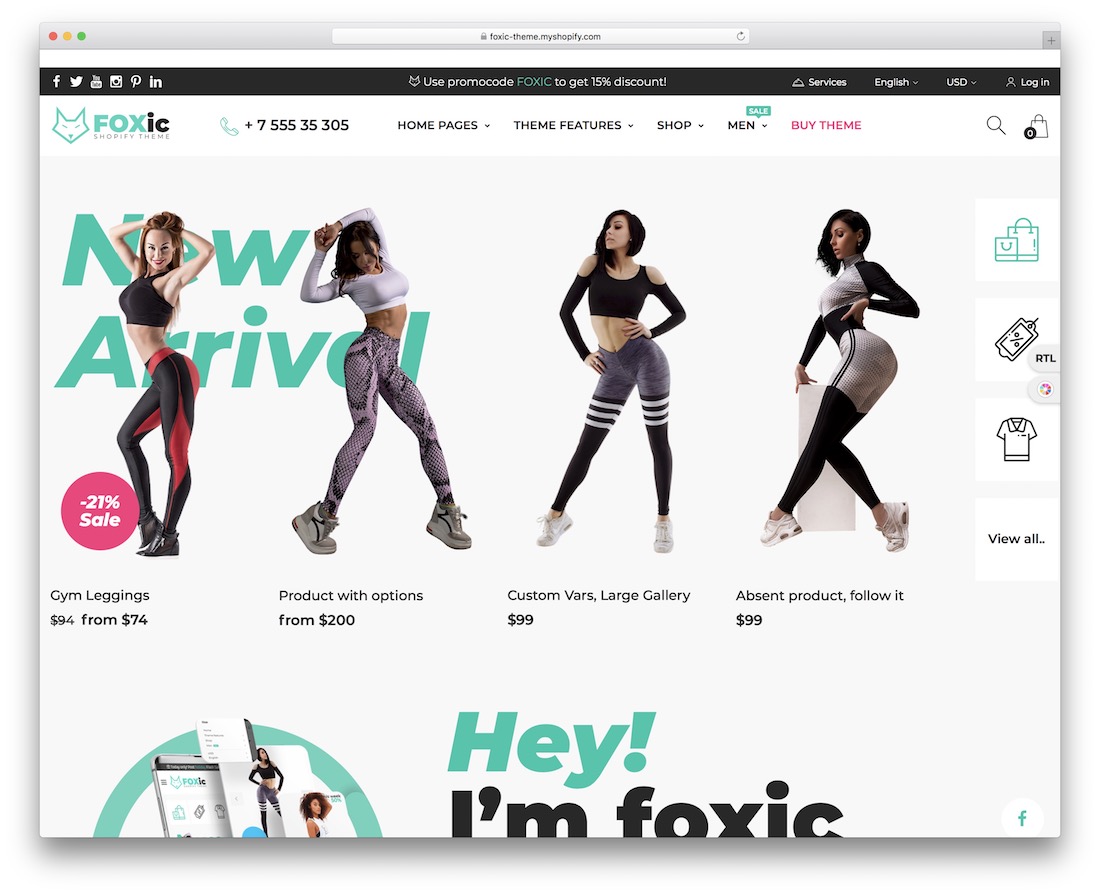Screen dimensions: 1100x894
Task: Open the Twitter social icon
Action: (76, 81)
